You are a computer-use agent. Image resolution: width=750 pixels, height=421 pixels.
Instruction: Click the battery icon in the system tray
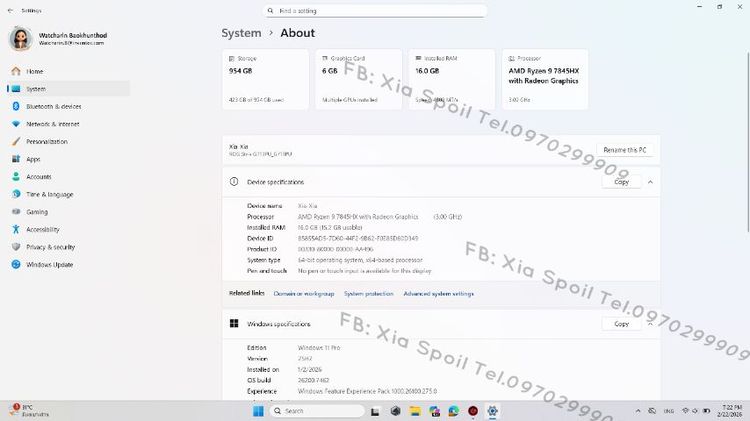point(706,411)
